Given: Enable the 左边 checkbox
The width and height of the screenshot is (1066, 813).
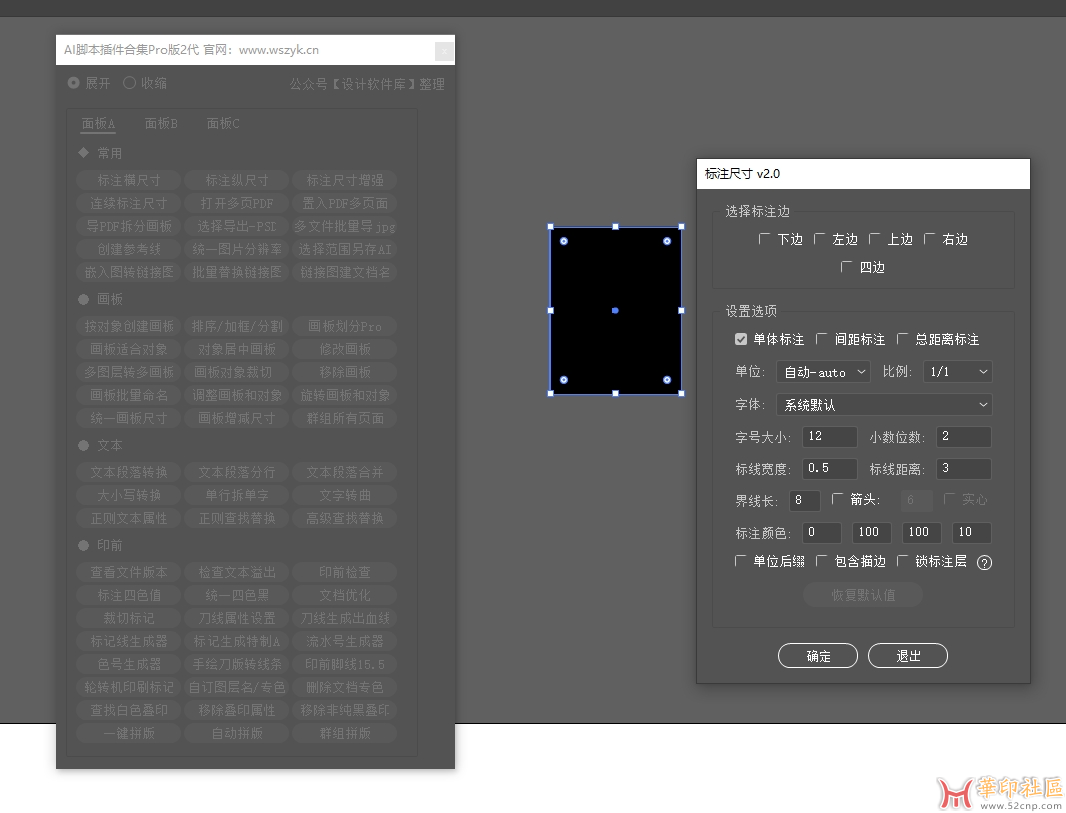Looking at the screenshot, I should (819, 239).
